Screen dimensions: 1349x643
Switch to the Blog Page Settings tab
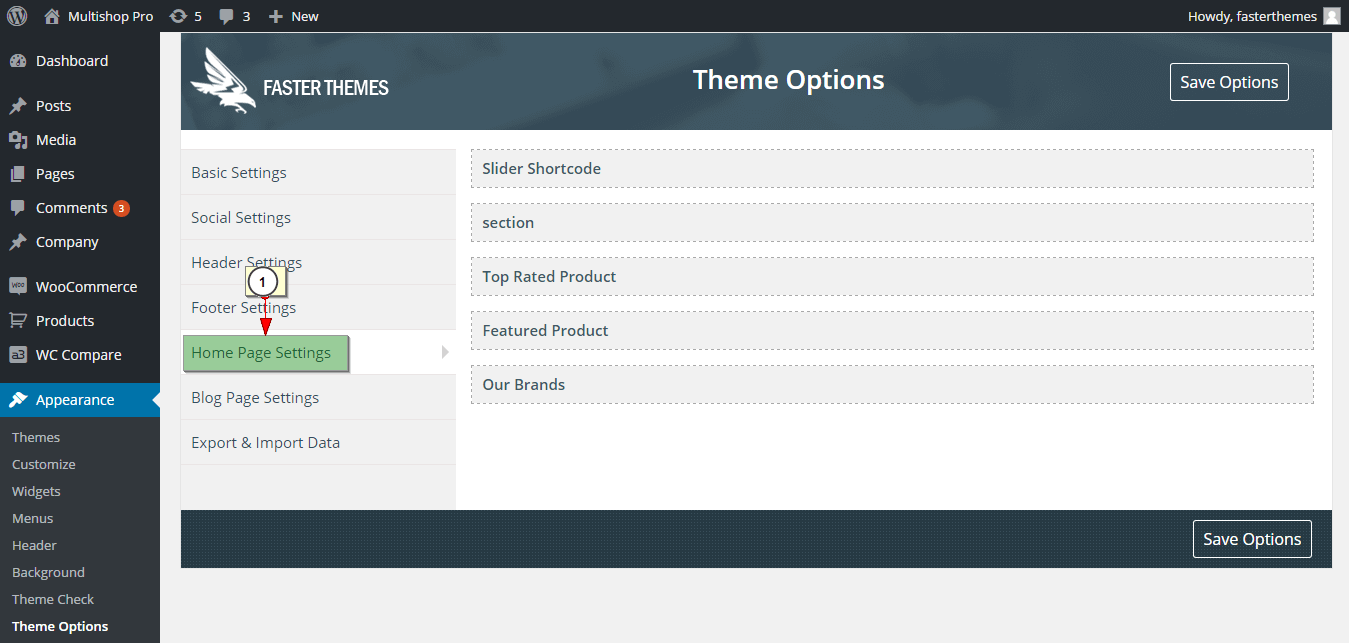318,398
